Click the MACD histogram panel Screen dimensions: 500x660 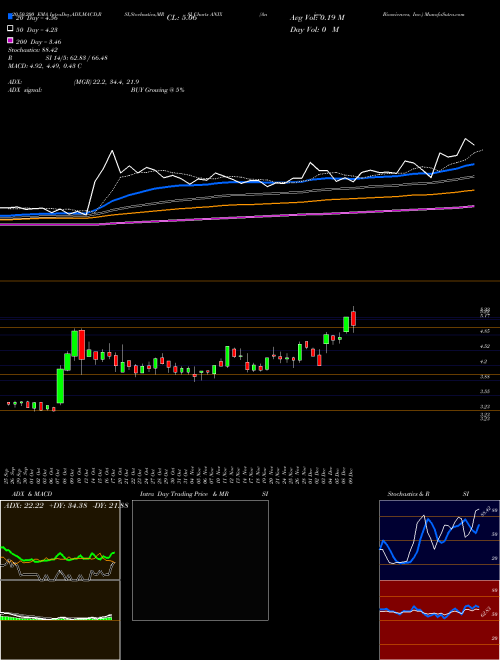(60, 620)
